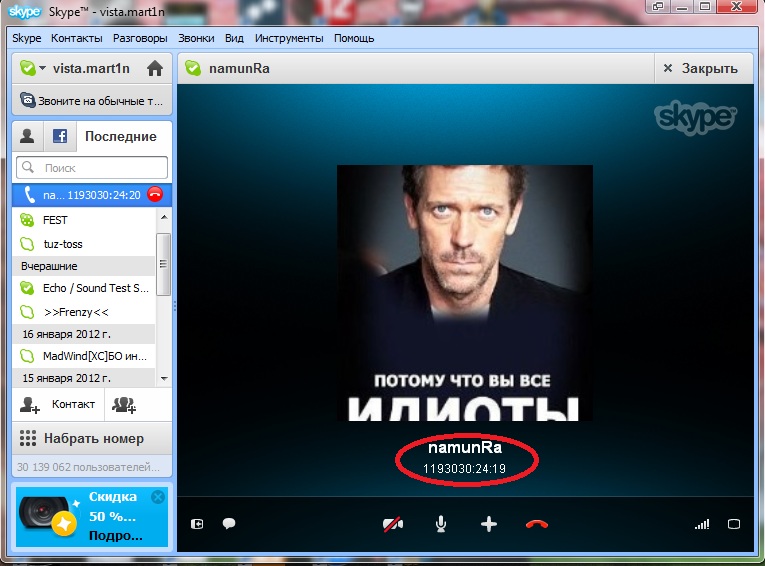Open MadWind[XC] conversation
This screenshot has height=566, width=765.
tap(84, 356)
